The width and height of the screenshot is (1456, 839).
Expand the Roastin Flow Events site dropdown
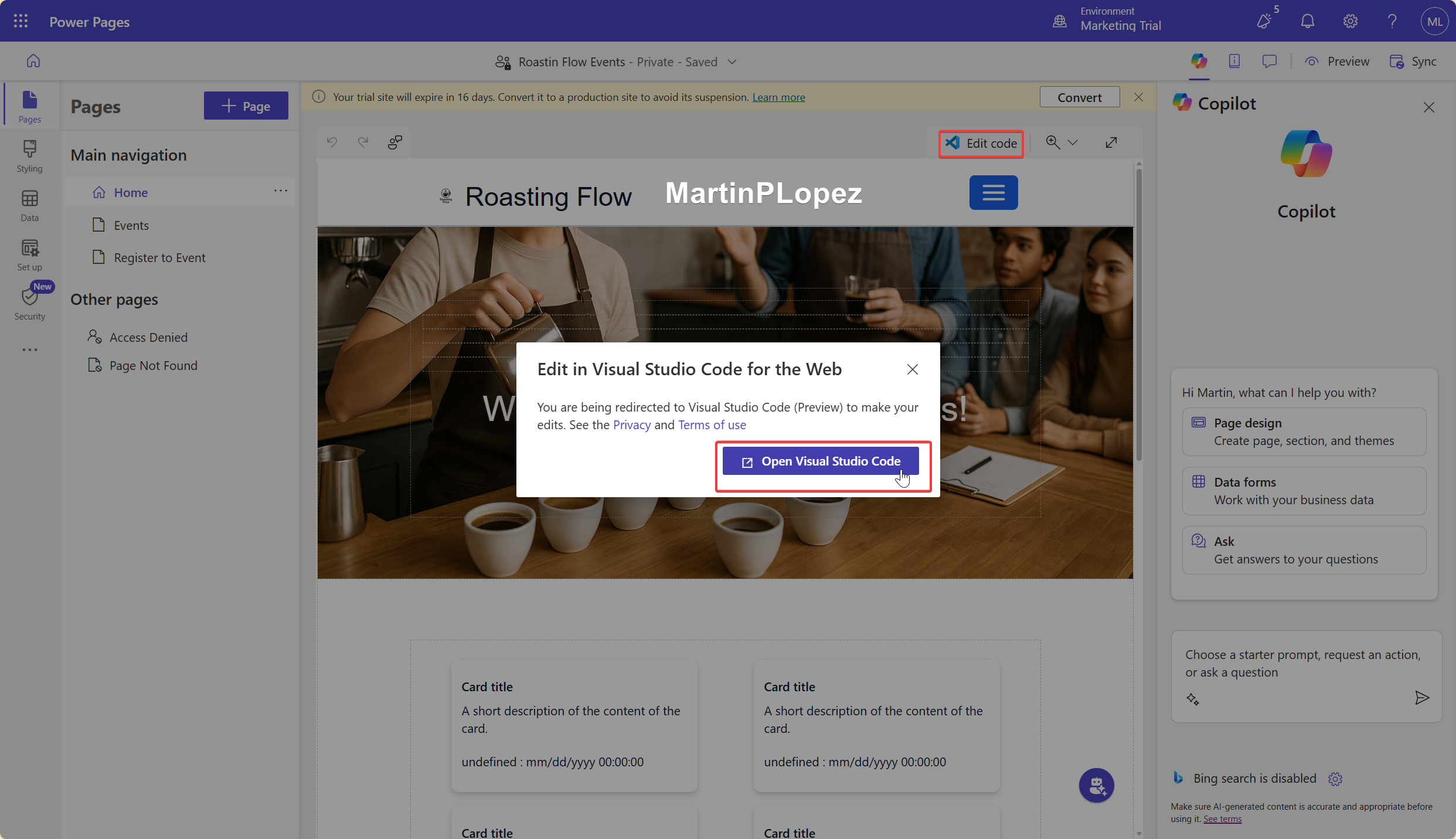(x=732, y=62)
